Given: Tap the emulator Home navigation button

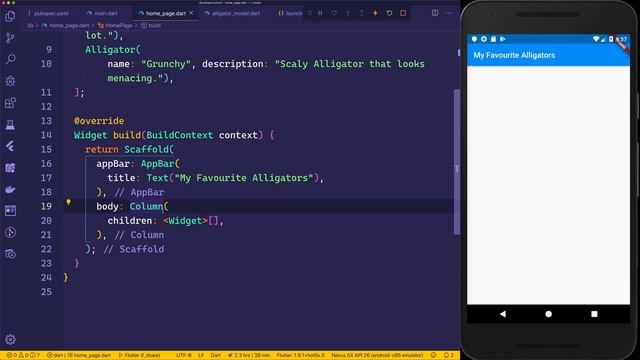Looking at the screenshot, I should (549, 314).
